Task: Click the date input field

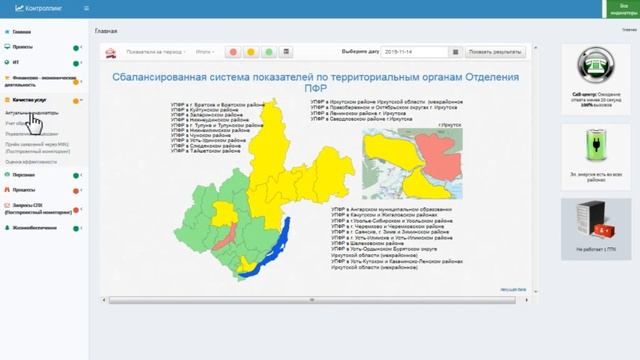Action: tap(414, 52)
